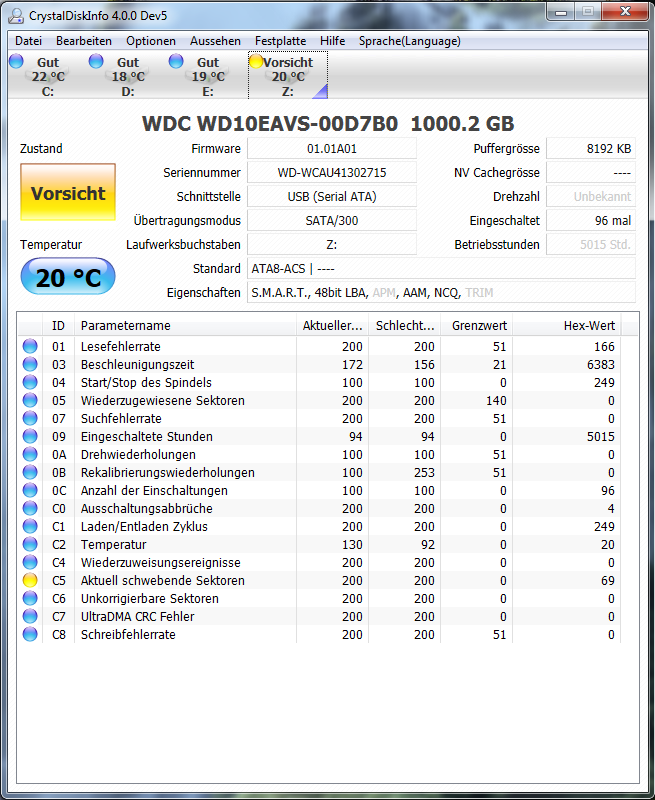Click status icon for Drehwiederholungen
The height and width of the screenshot is (800, 655).
click(30, 454)
